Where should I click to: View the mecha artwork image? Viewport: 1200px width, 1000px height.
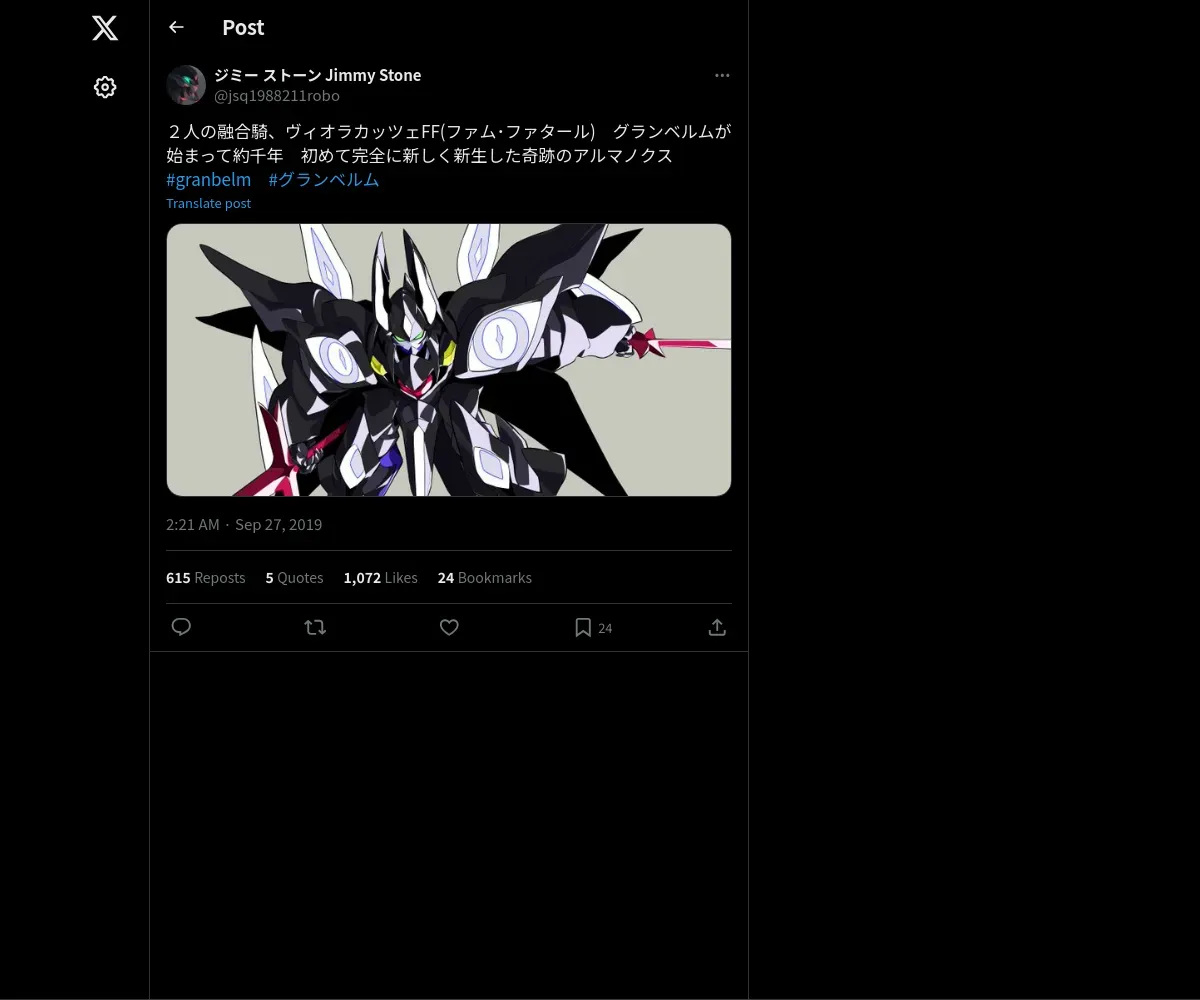[449, 360]
